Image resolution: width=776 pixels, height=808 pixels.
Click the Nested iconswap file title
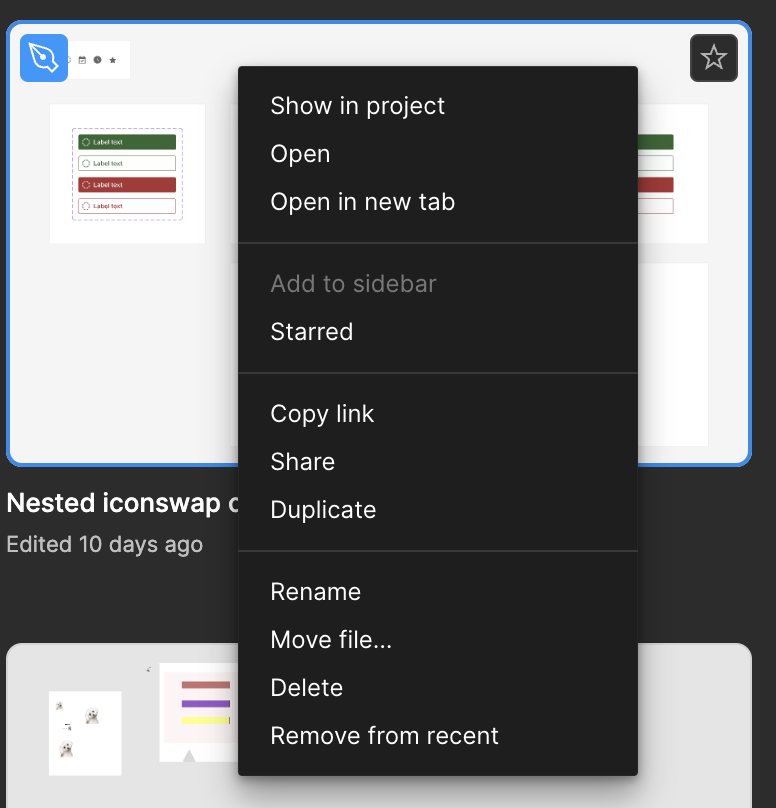(x=122, y=503)
